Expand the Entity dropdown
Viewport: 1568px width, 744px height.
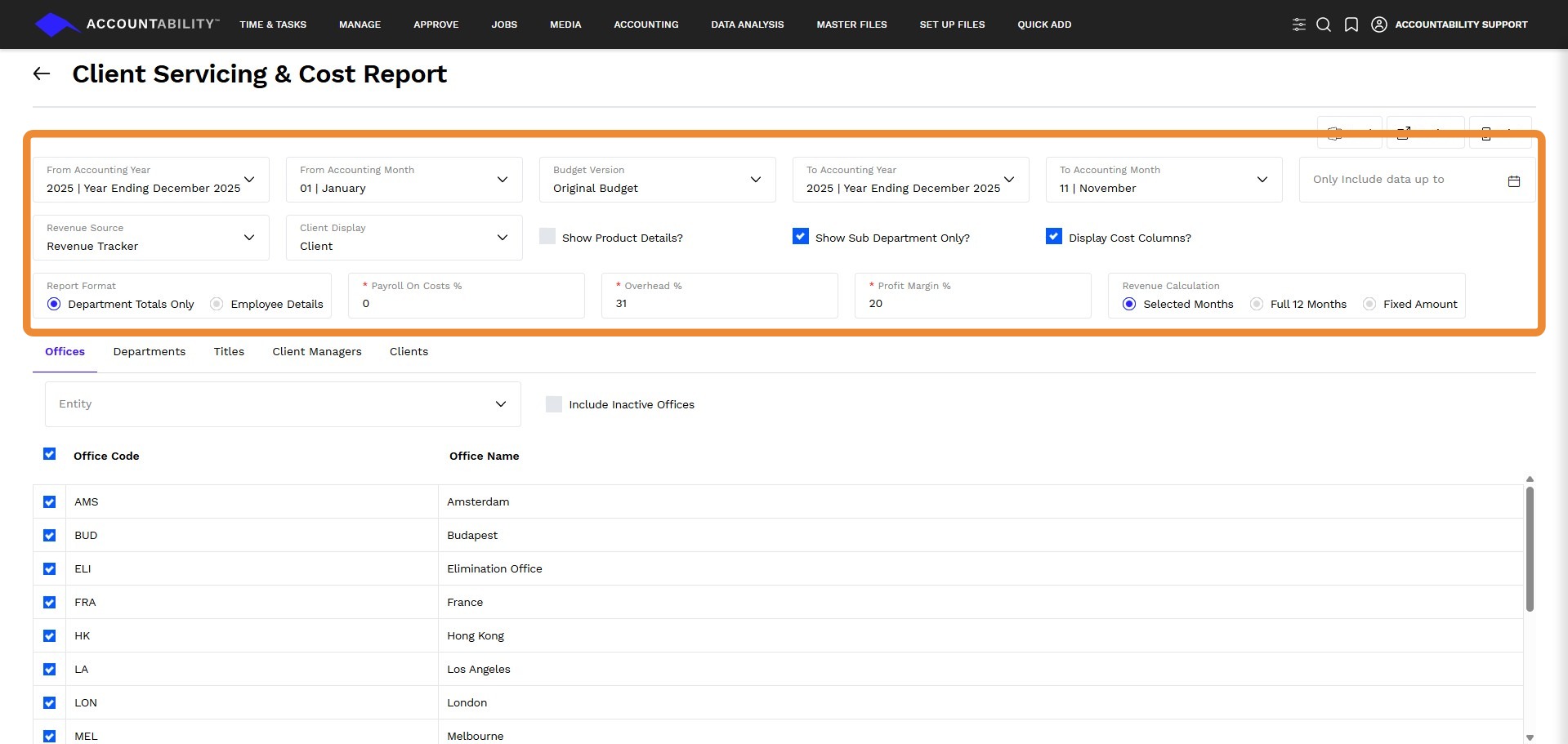pyautogui.click(x=500, y=404)
